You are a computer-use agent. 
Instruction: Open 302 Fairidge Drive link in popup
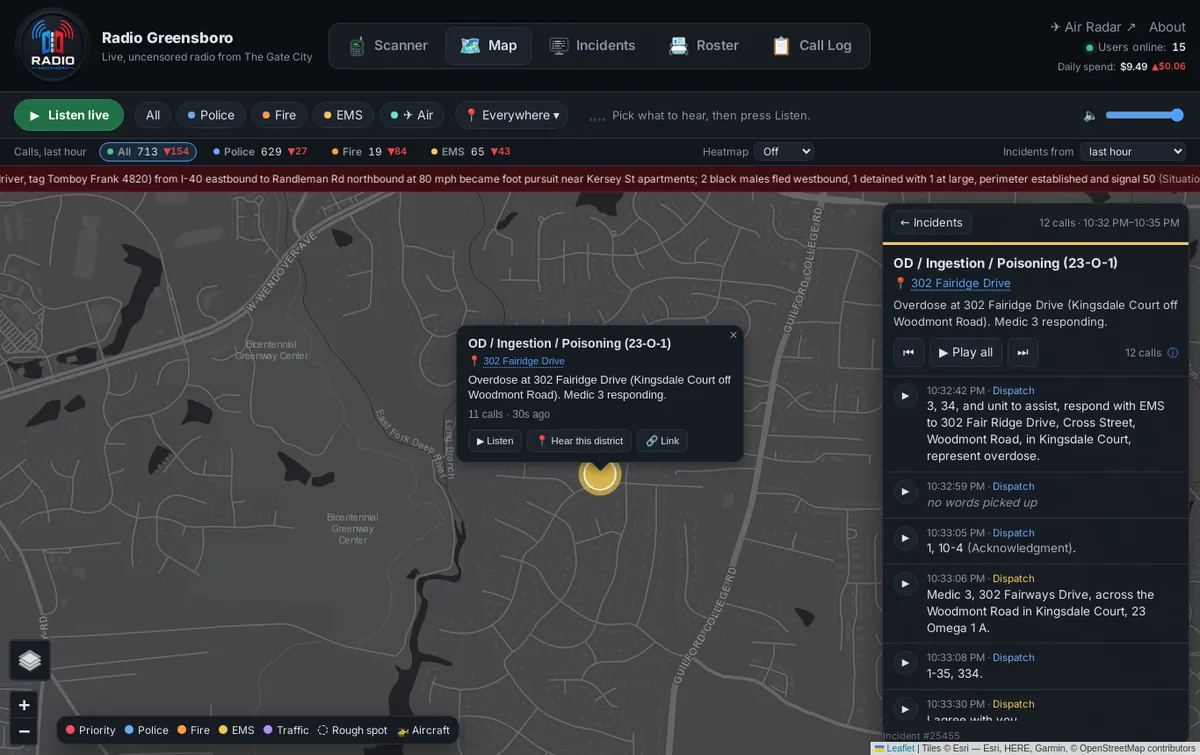(524, 361)
